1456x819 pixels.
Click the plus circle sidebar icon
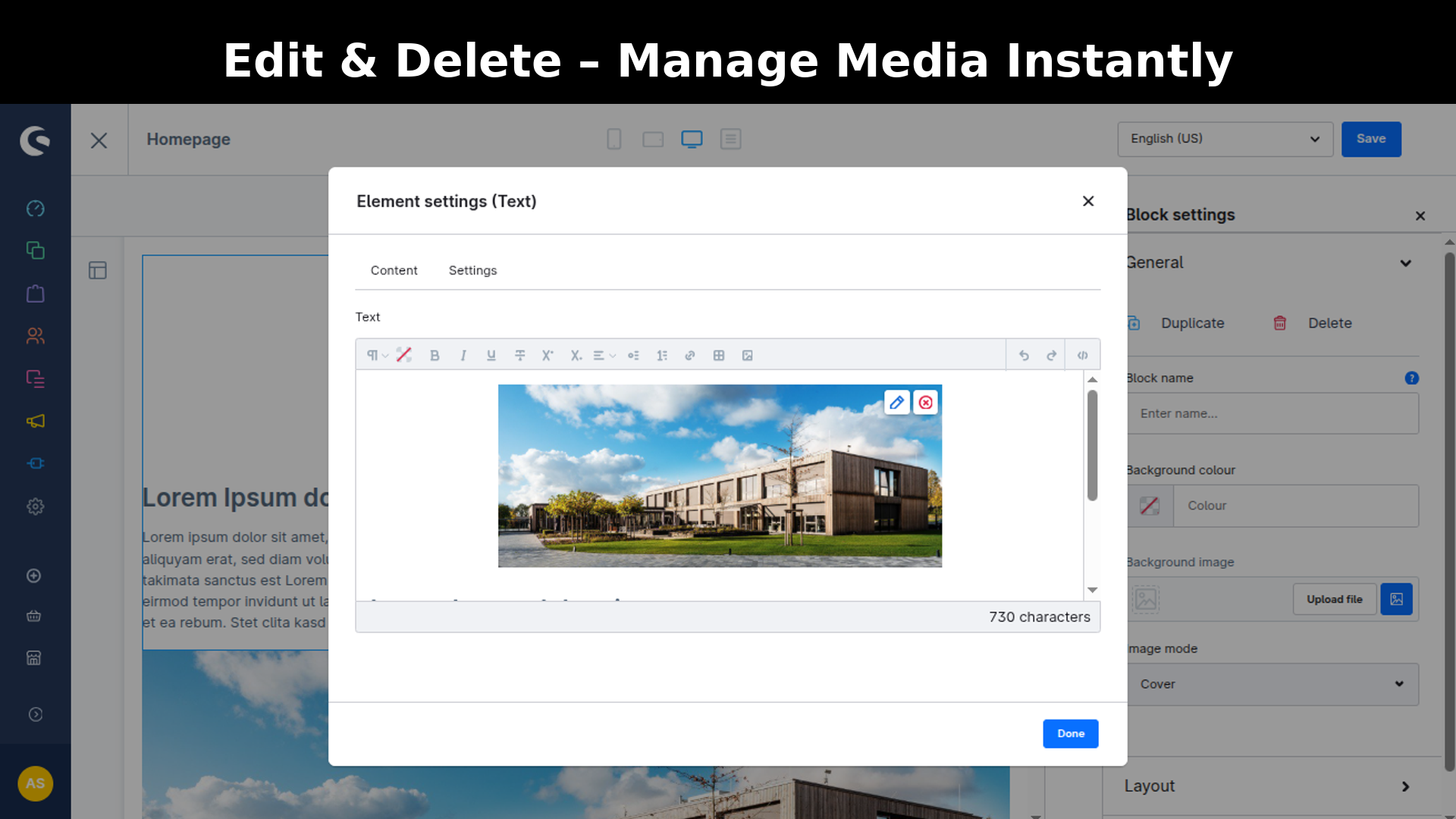(34, 576)
